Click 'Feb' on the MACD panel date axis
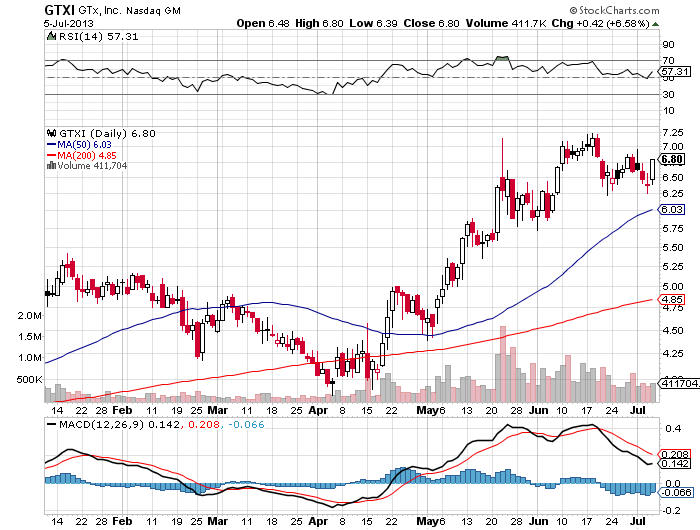This screenshot has height=530, width=700. (x=122, y=521)
